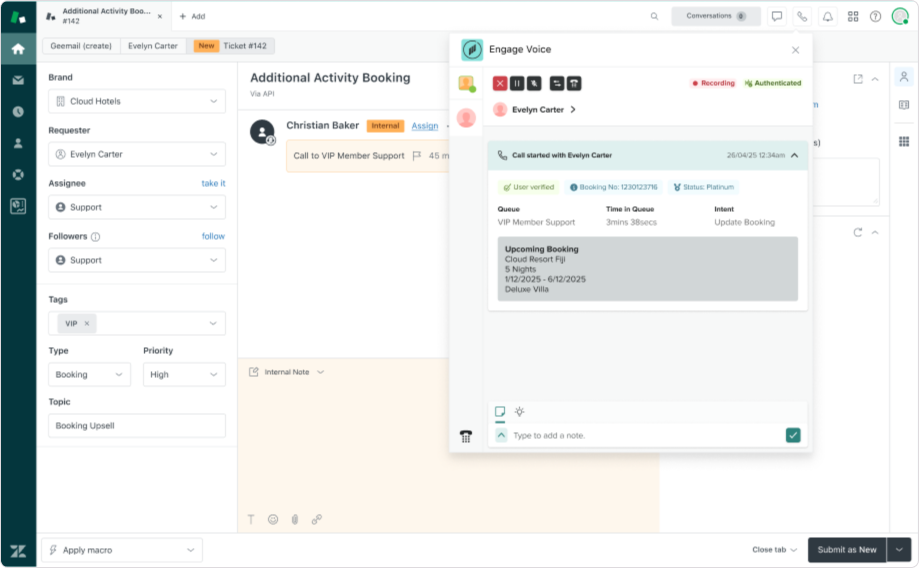Expand the arrow next to Submit as New
The width and height of the screenshot is (919, 568).
(899, 550)
